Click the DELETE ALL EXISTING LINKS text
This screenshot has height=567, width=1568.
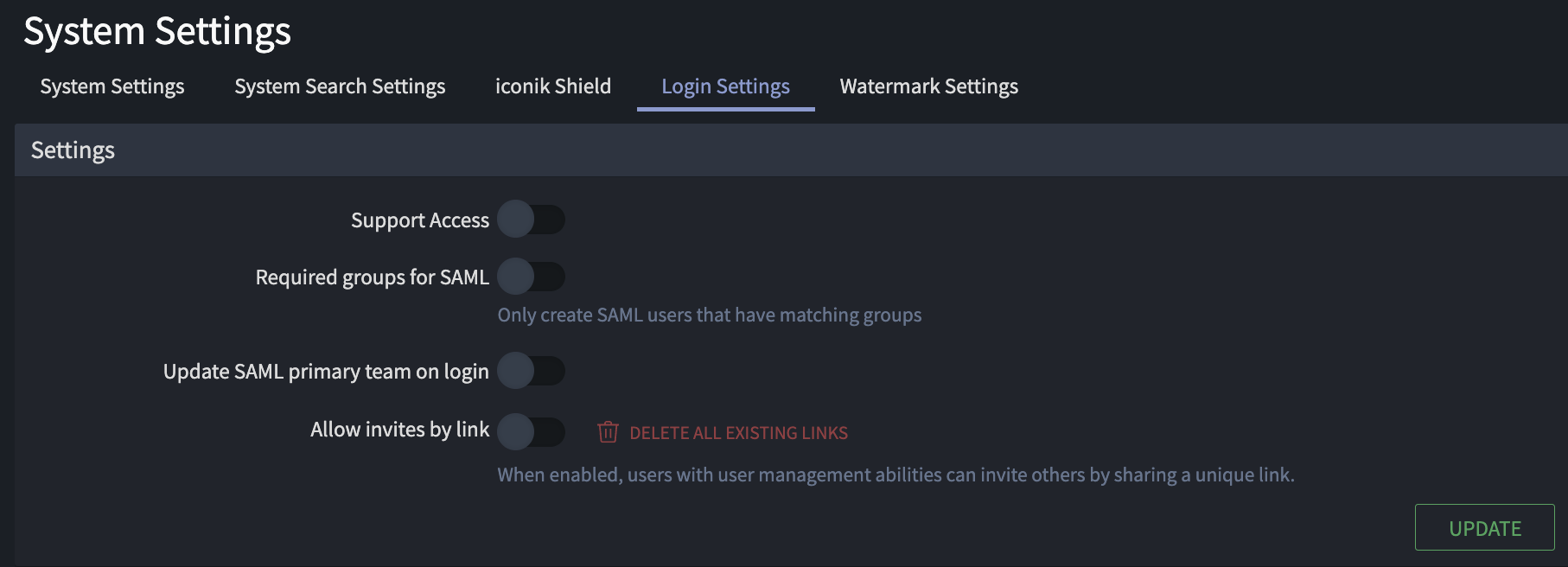click(x=738, y=433)
